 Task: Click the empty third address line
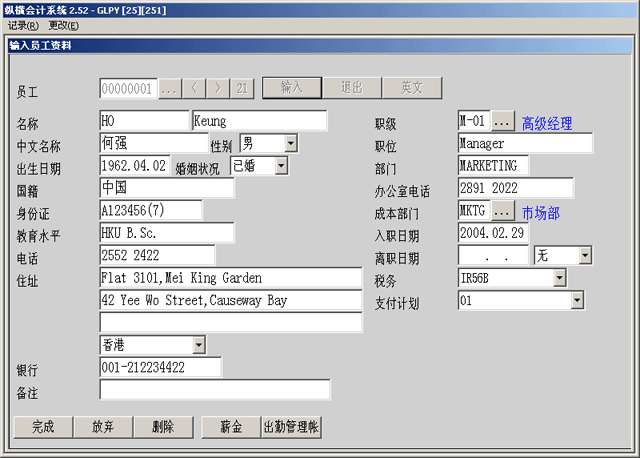pyautogui.click(x=231, y=322)
